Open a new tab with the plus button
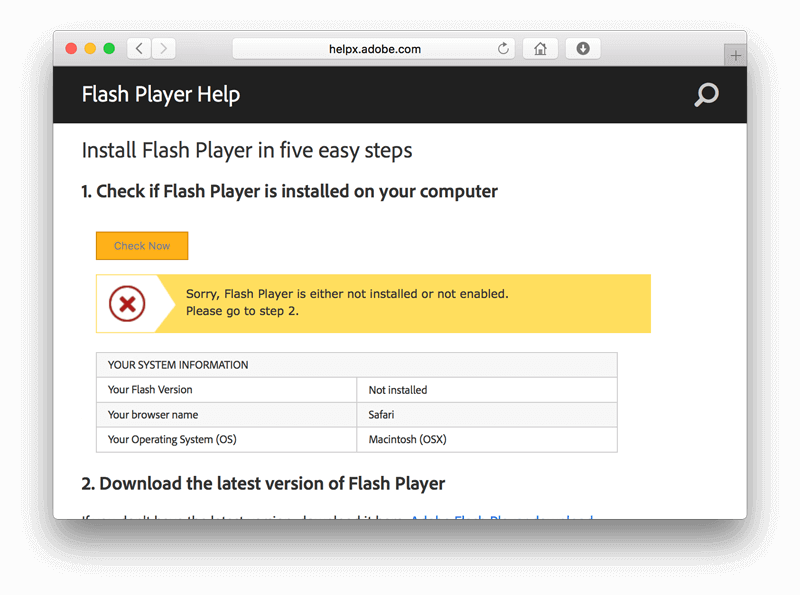The image size is (800, 595). point(736,53)
